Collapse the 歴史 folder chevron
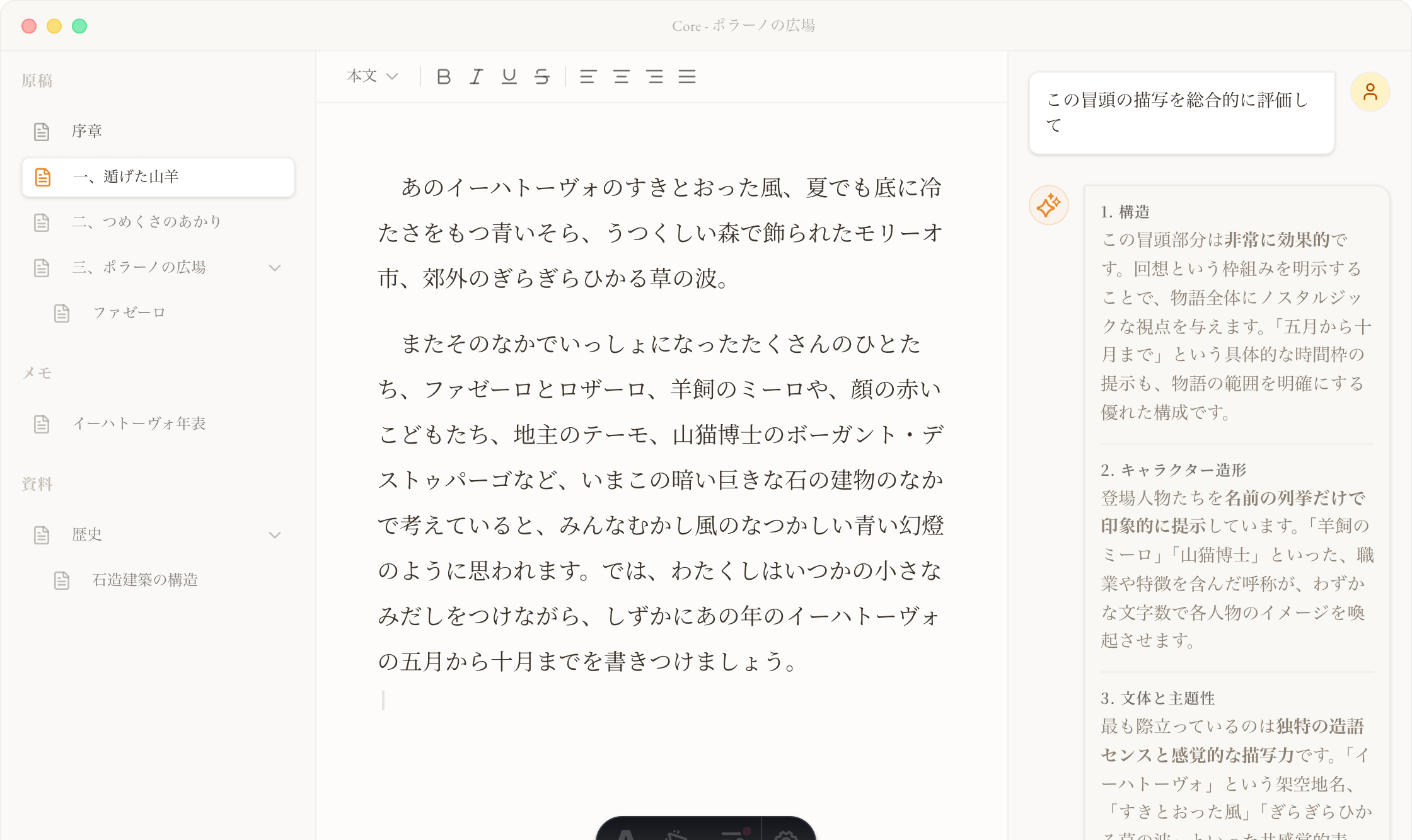The height and width of the screenshot is (840, 1412). [275, 535]
